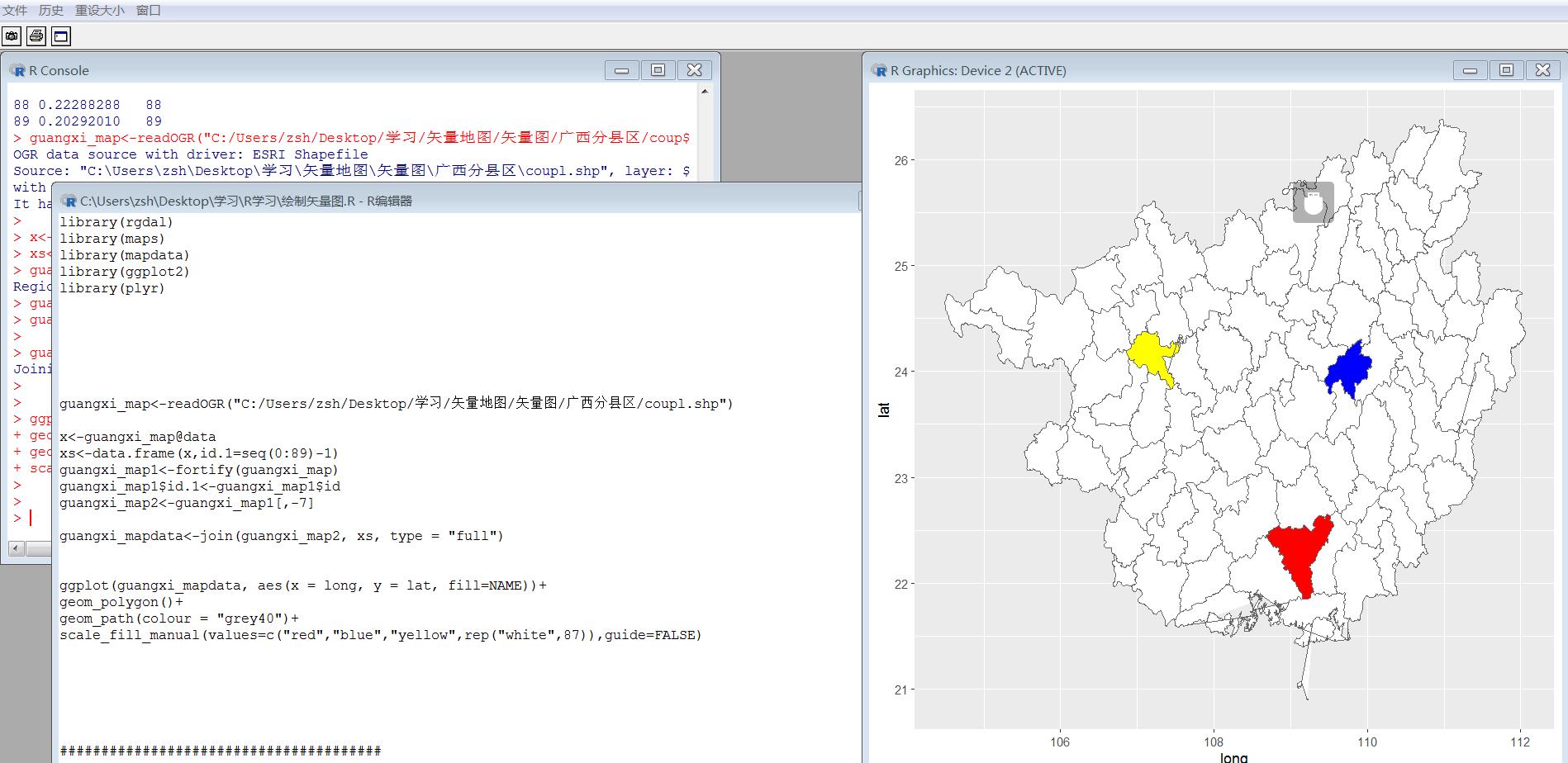This screenshot has width=1568, height=763.
Task: Click the x<-guangxi_map@data line
Action: (x=137, y=437)
